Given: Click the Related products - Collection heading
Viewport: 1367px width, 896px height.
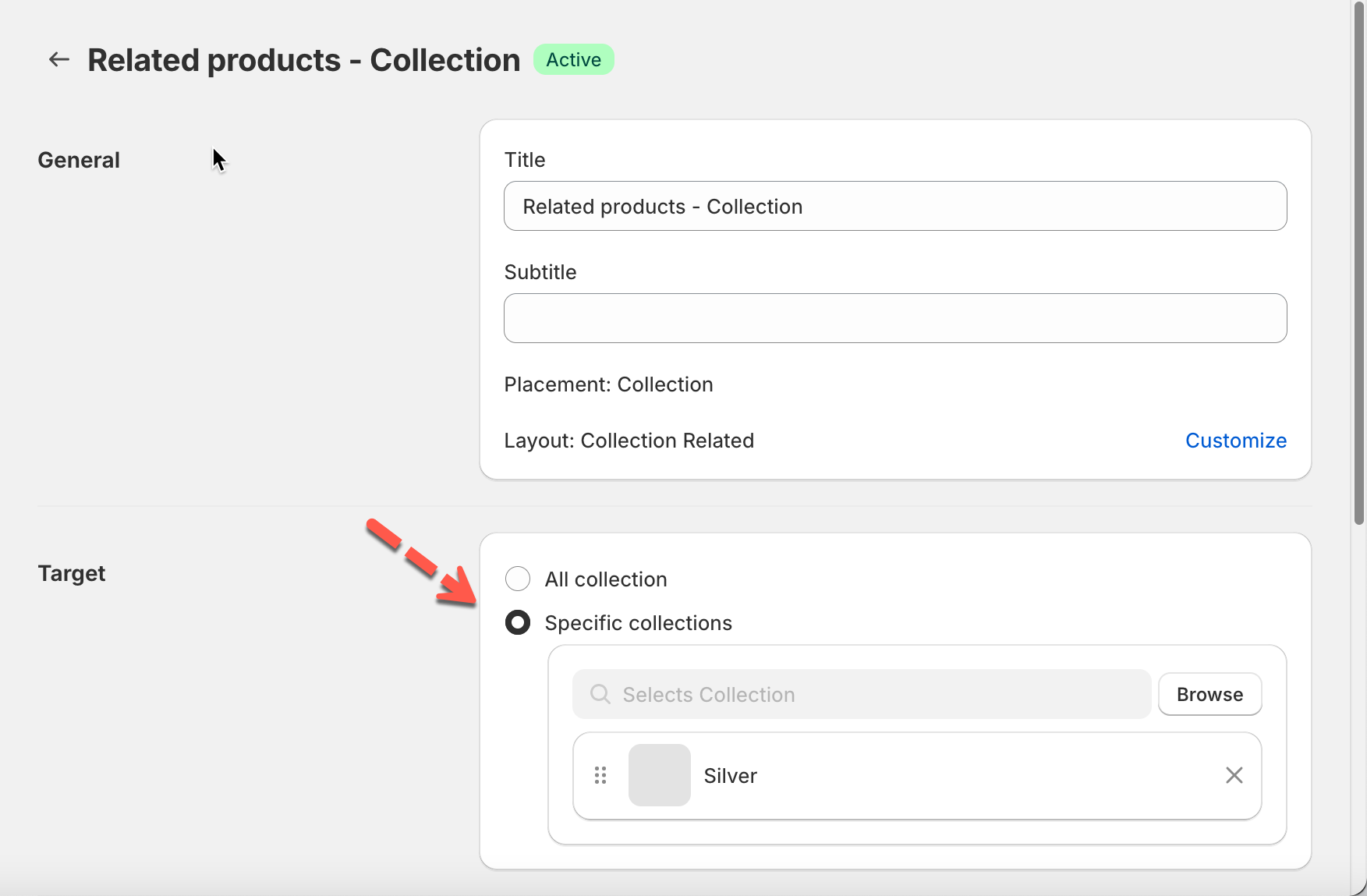Looking at the screenshot, I should 303,60.
